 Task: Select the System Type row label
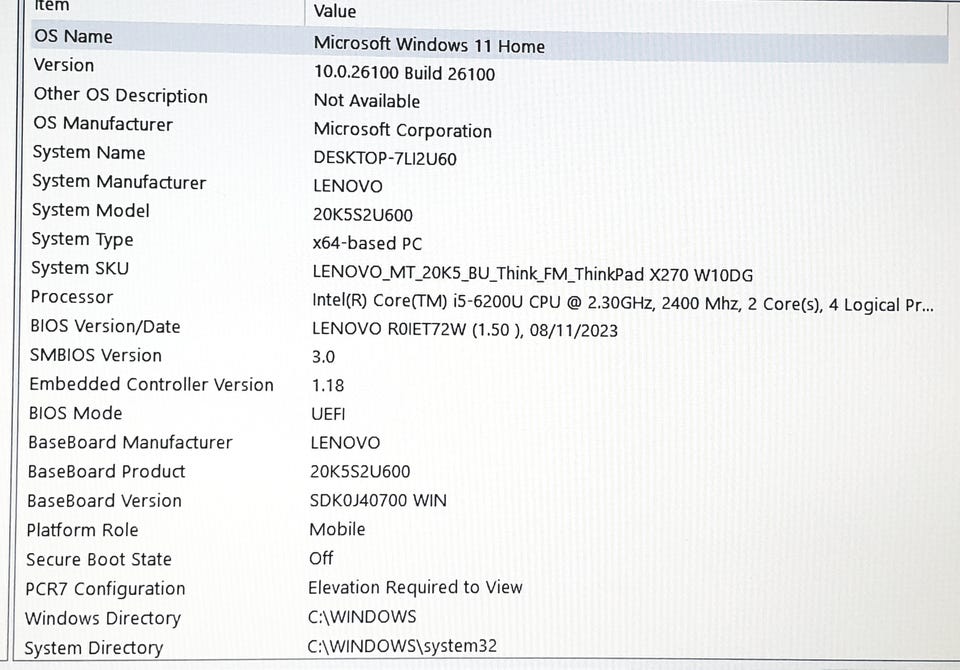[82, 239]
